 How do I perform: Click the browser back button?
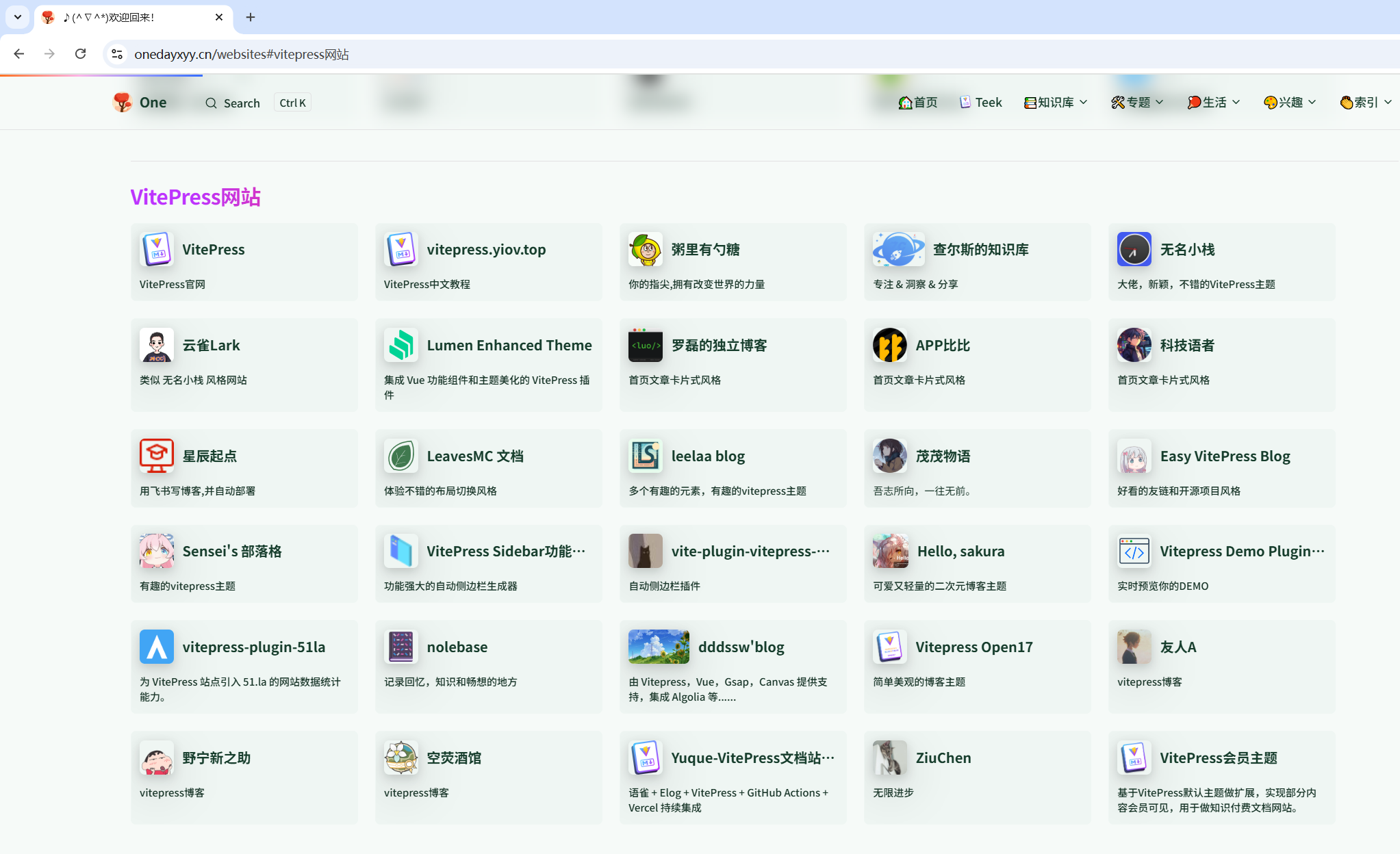click(19, 53)
